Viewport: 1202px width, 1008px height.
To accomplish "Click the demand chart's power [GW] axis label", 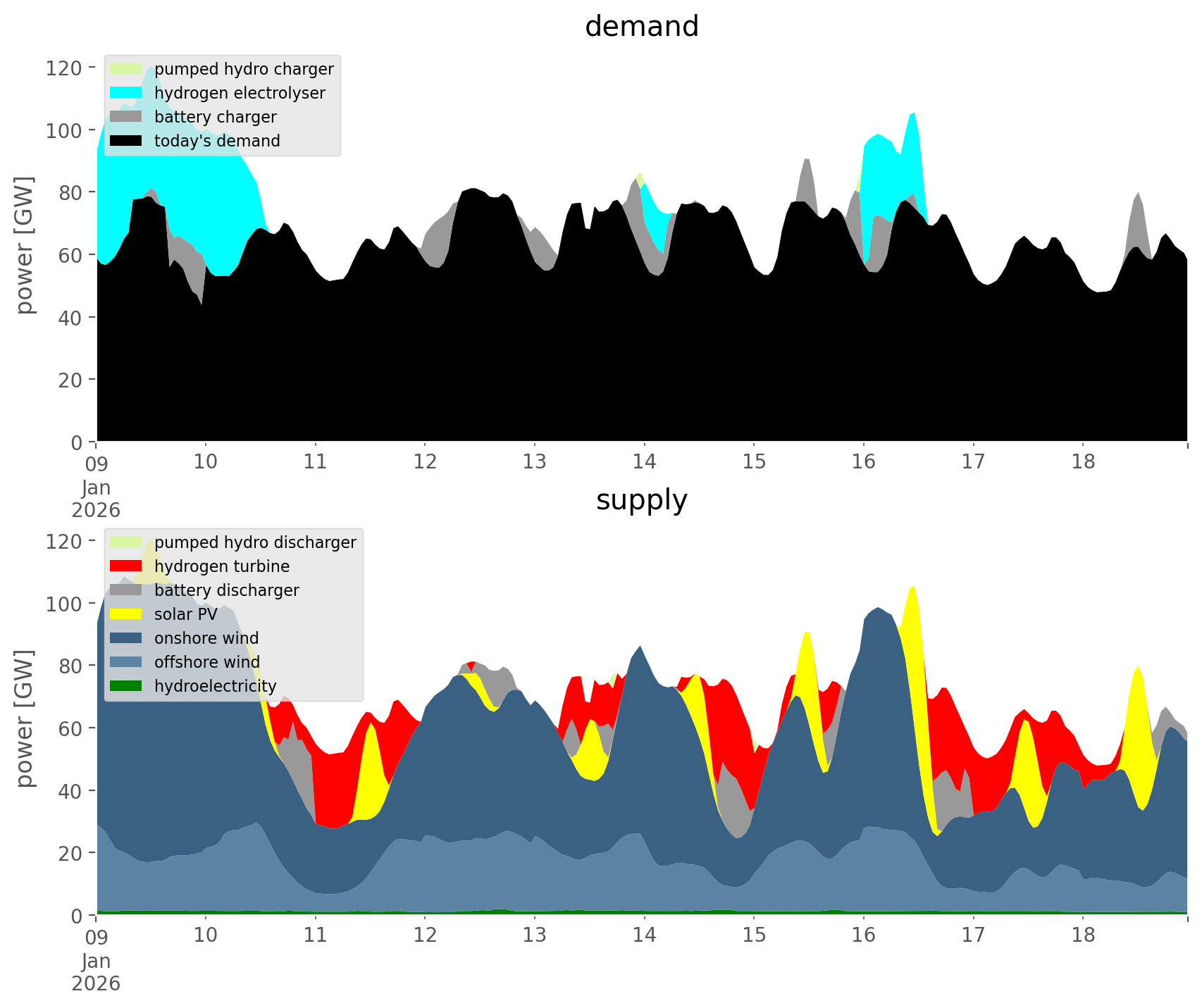I will [x=24, y=245].
